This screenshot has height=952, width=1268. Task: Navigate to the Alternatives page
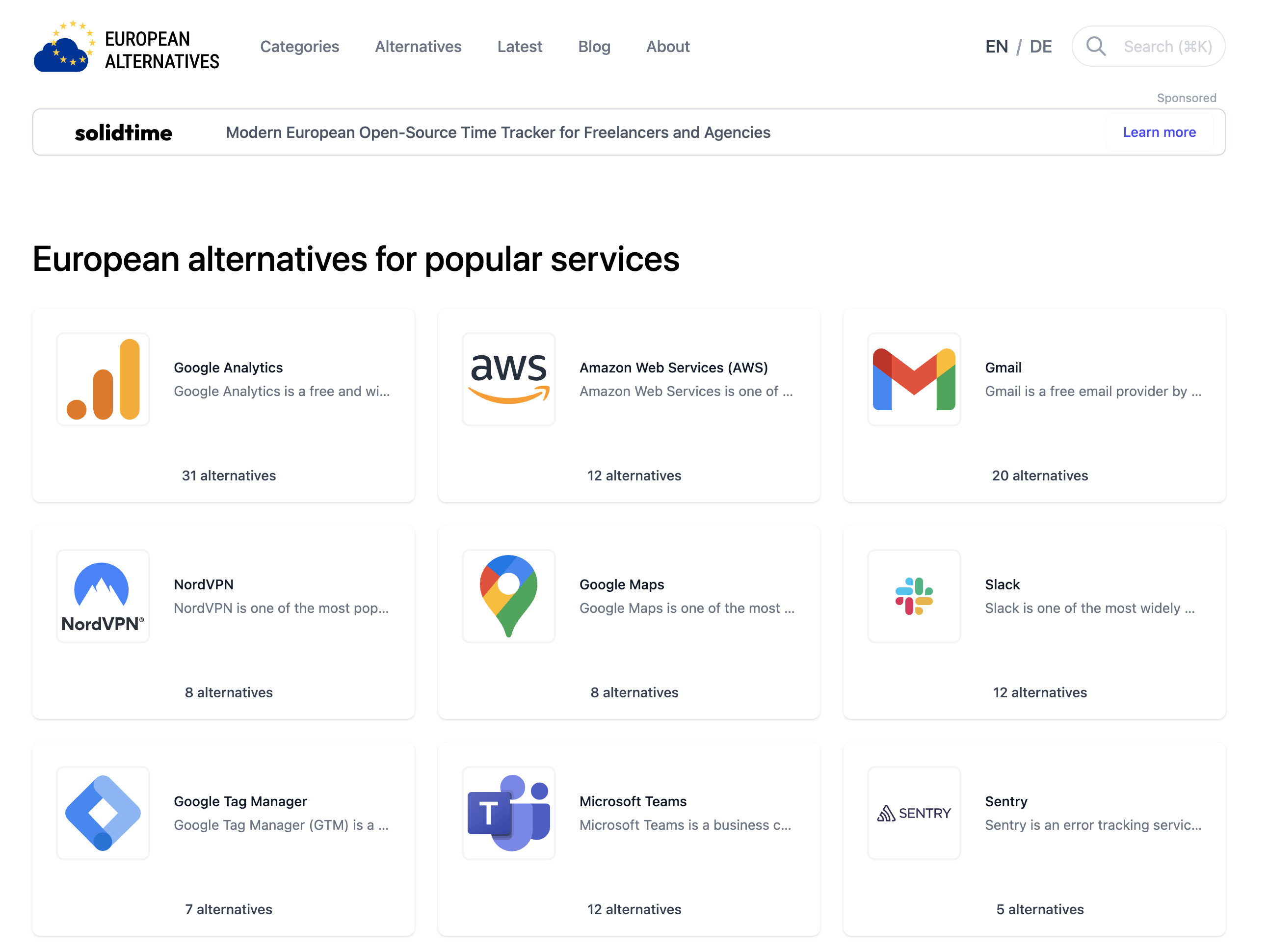pos(418,47)
